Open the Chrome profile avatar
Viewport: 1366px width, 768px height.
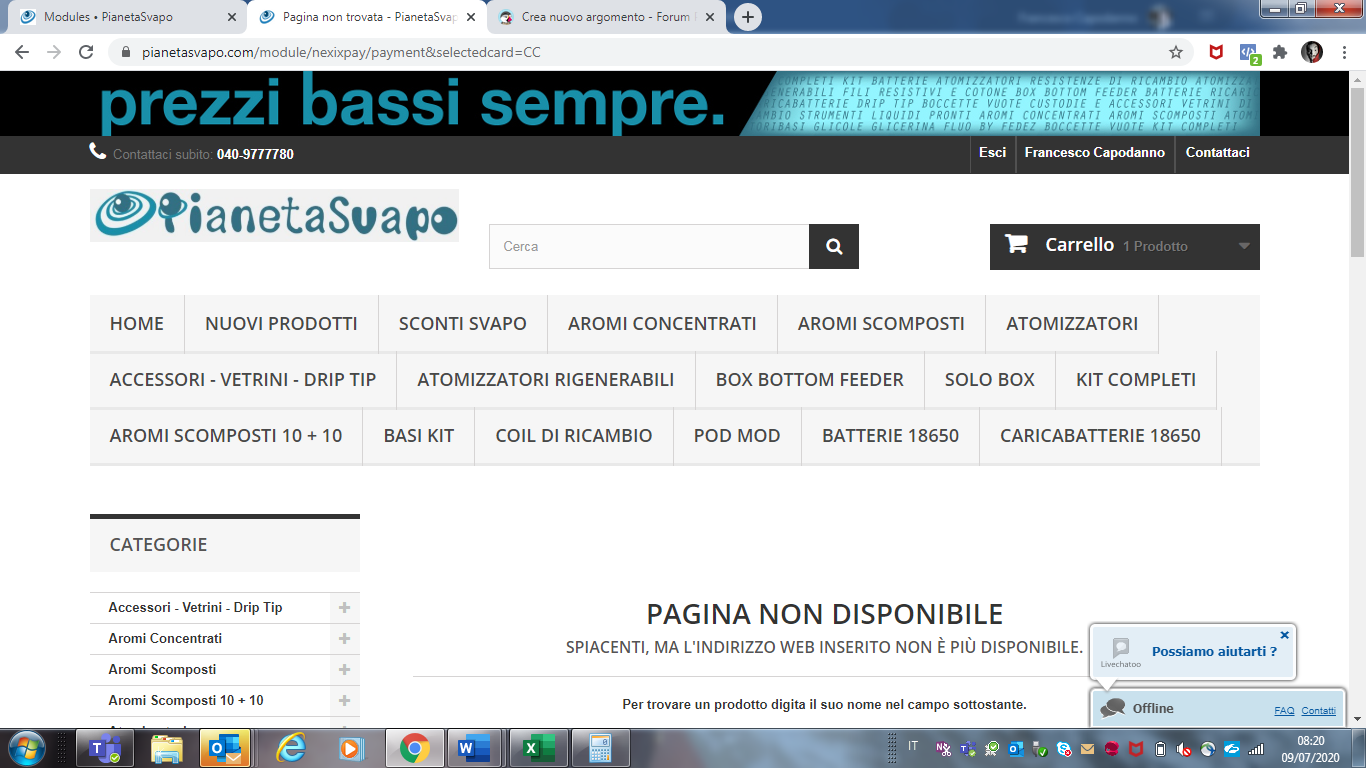click(1312, 52)
